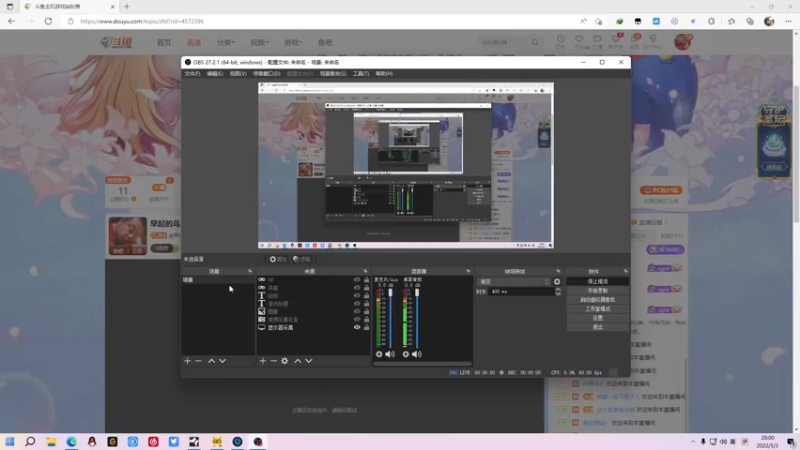The image size is (800, 450).
Task: Open the 文件(F) menu in OBS
Action: pyautogui.click(x=192, y=73)
